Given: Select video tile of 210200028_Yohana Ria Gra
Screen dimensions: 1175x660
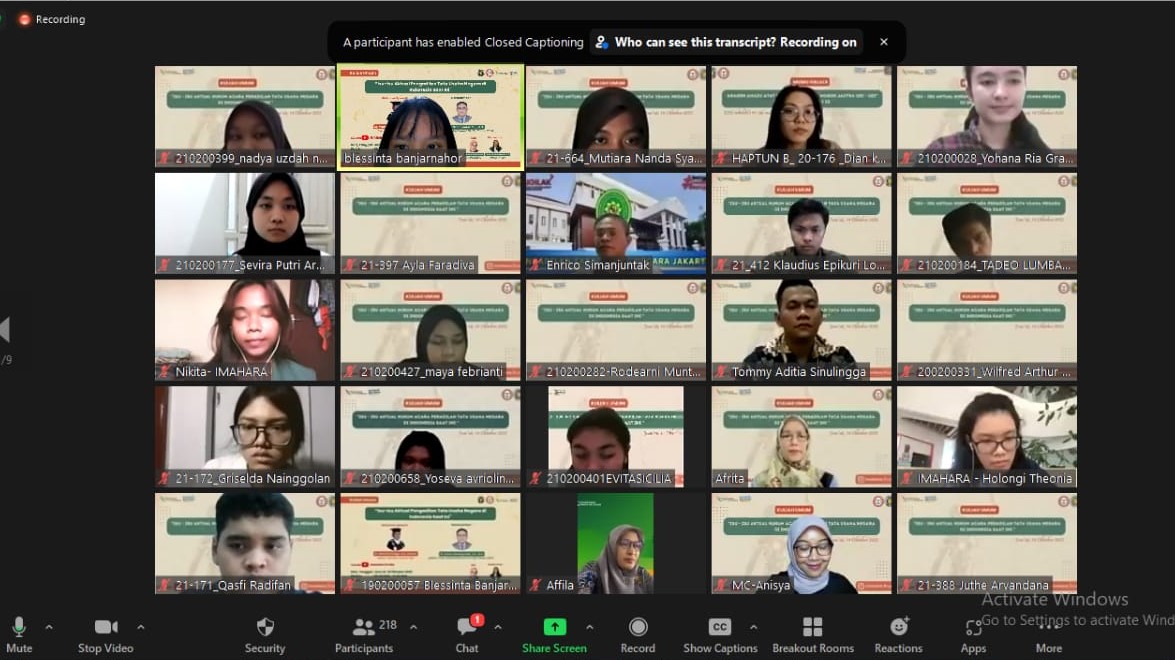Looking at the screenshot, I should point(987,116).
